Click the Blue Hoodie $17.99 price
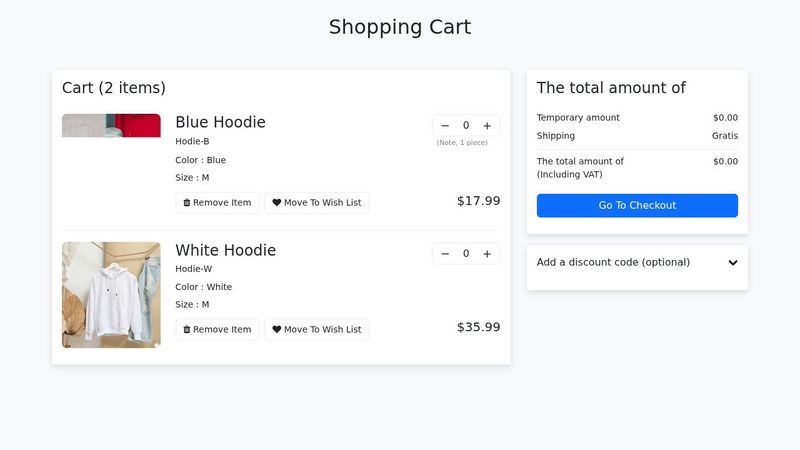Screen dimensions: 800x450 point(478,201)
